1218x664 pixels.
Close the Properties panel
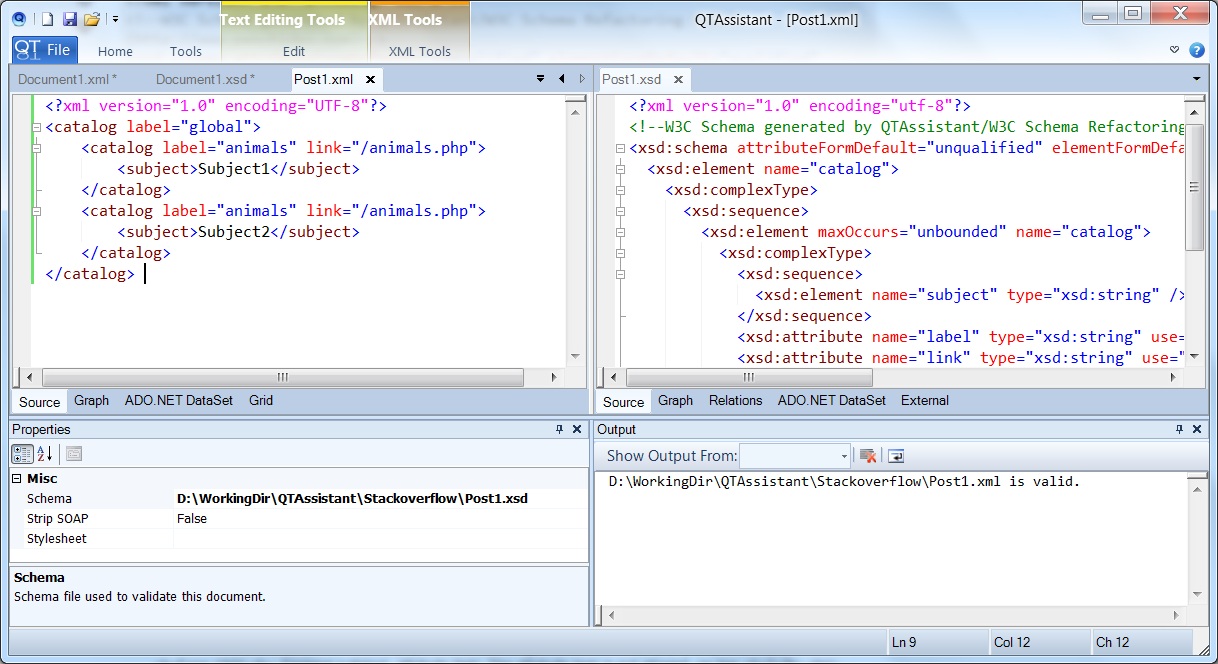click(577, 429)
